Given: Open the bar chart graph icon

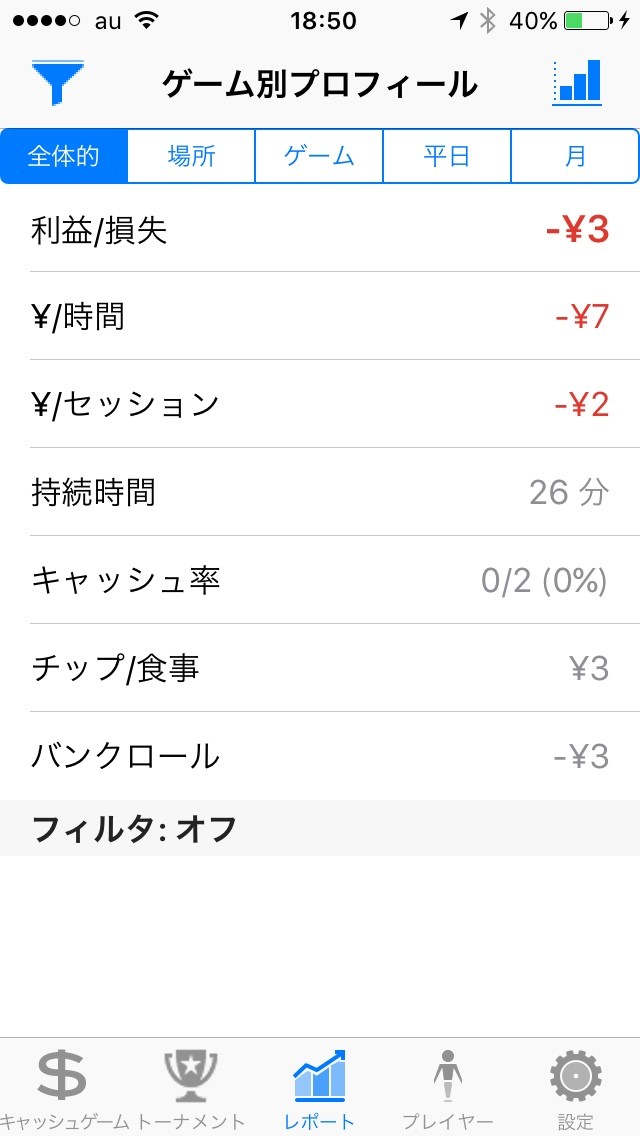Looking at the screenshot, I should 577,82.
